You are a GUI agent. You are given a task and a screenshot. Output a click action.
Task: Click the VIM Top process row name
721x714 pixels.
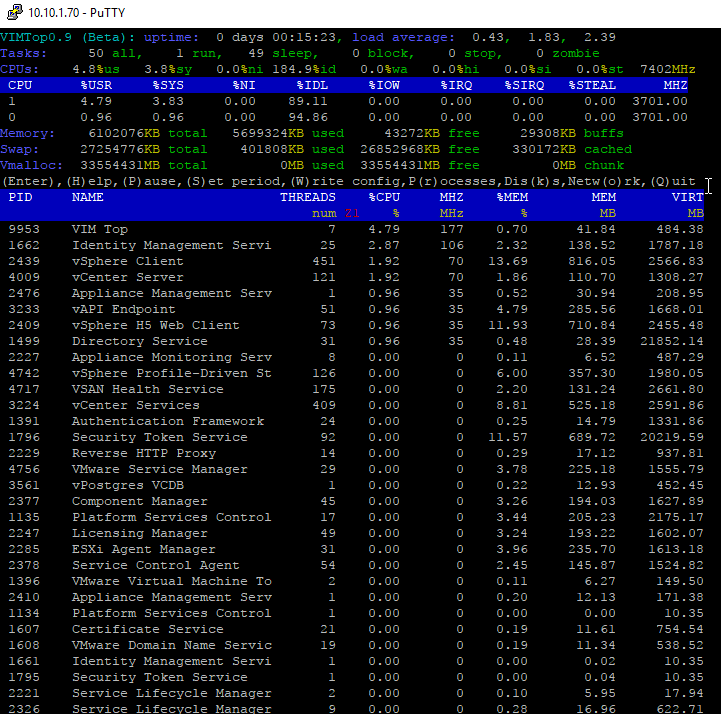click(x=100, y=229)
